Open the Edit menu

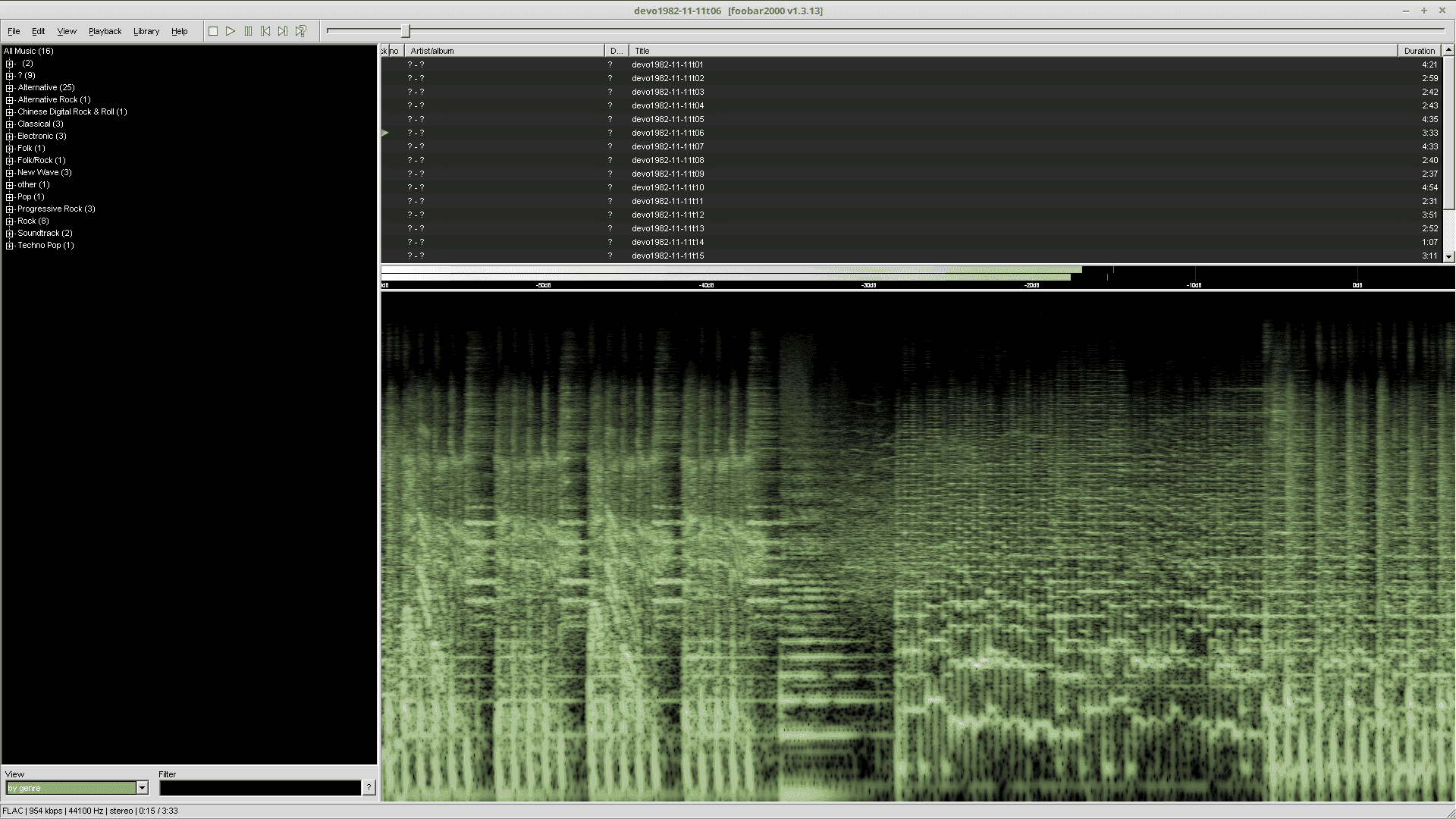coord(38,31)
